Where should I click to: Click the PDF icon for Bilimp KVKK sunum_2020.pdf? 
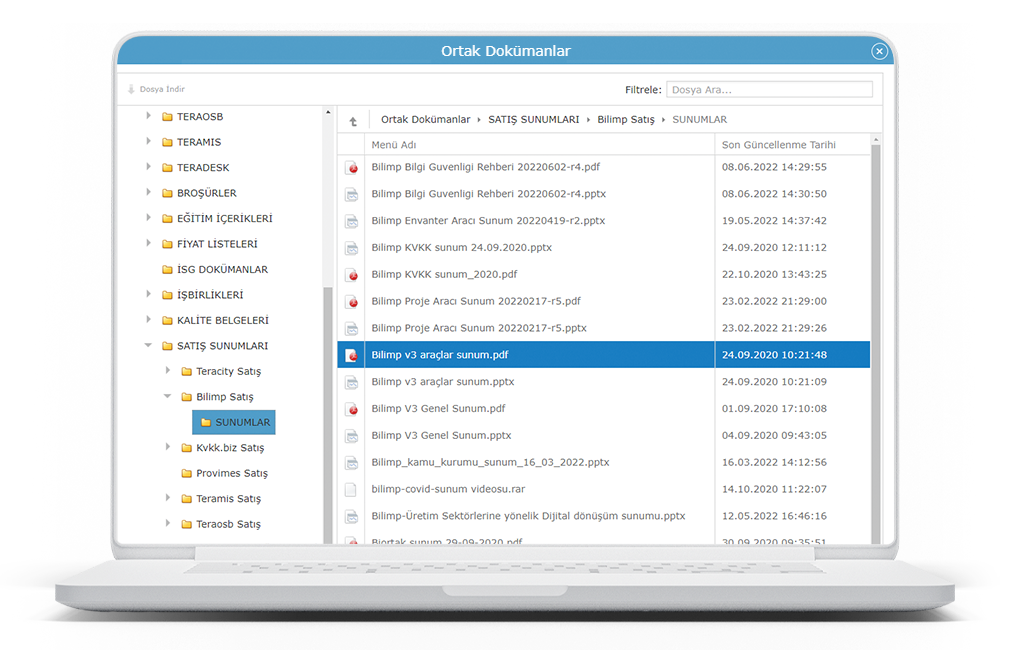click(x=352, y=275)
